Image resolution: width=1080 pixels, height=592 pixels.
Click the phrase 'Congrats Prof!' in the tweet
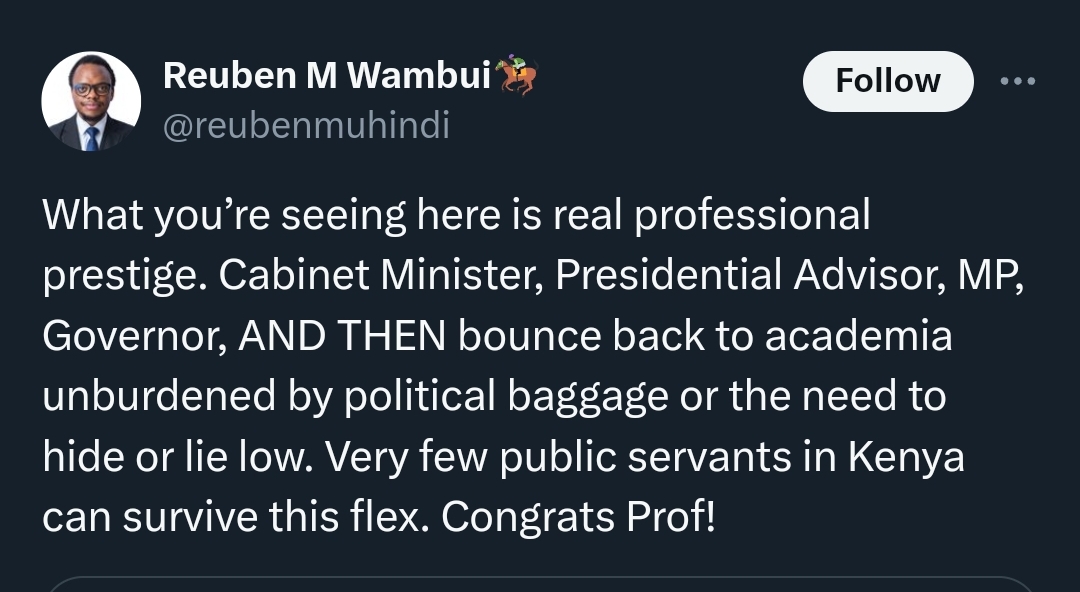coord(579,517)
